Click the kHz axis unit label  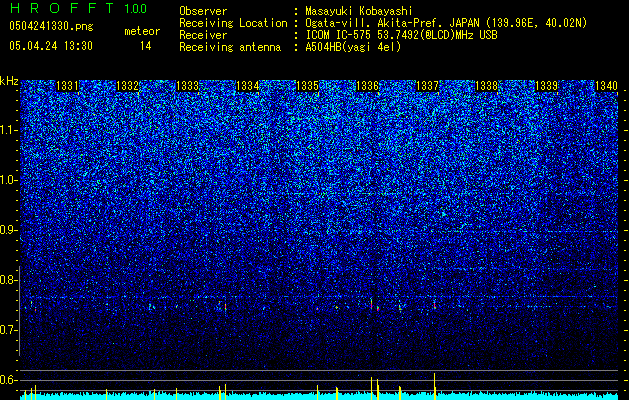(x=9, y=81)
